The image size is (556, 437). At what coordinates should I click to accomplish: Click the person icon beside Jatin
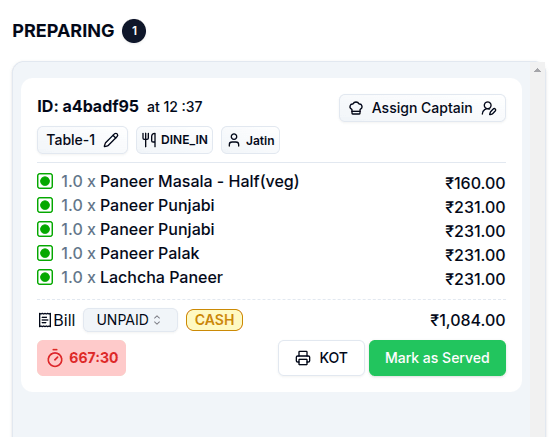234,140
